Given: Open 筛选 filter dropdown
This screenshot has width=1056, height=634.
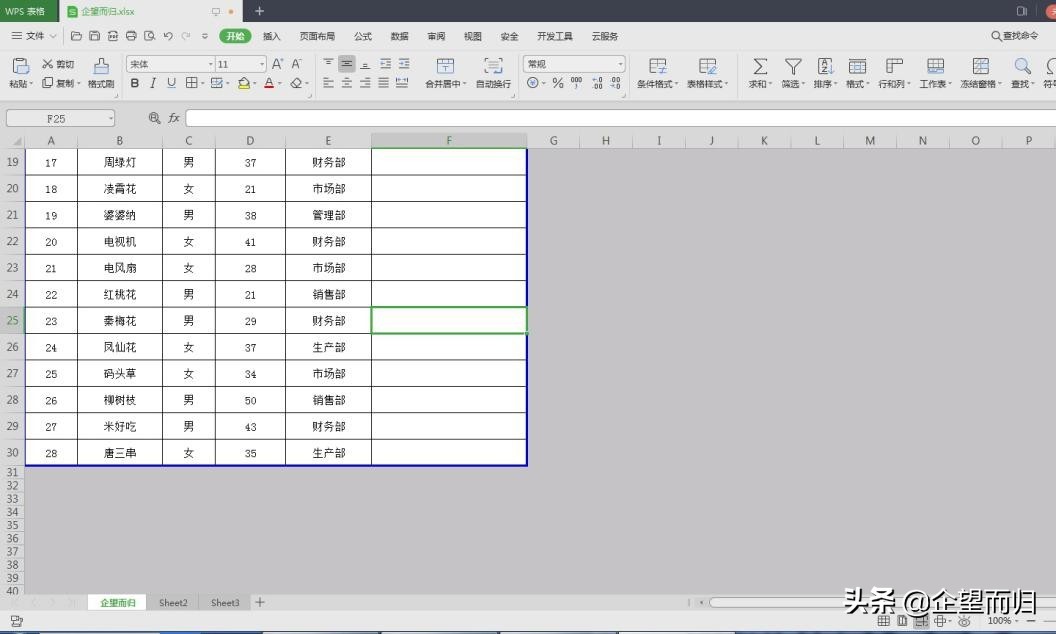Looking at the screenshot, I should 803,84.
